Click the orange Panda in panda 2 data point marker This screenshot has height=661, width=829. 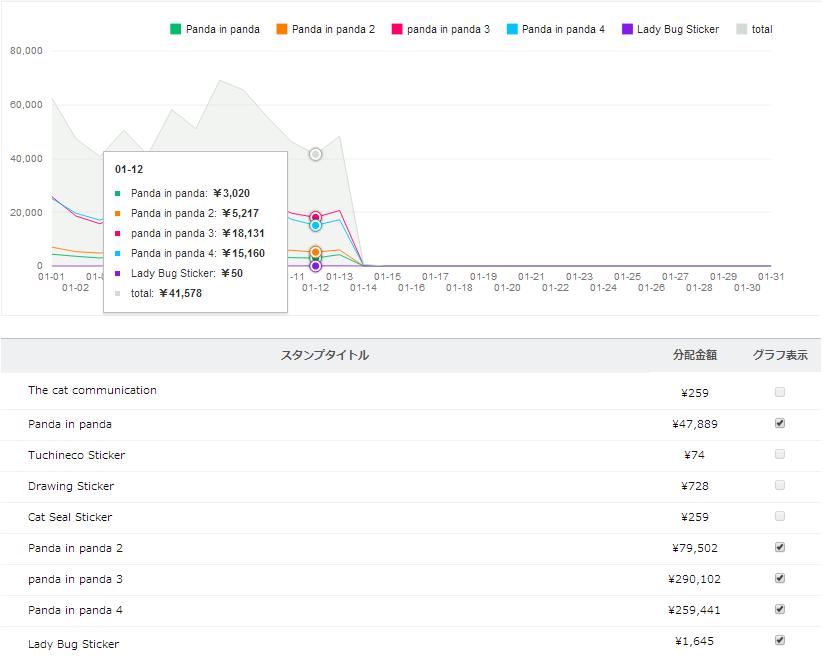coord(315,252)
